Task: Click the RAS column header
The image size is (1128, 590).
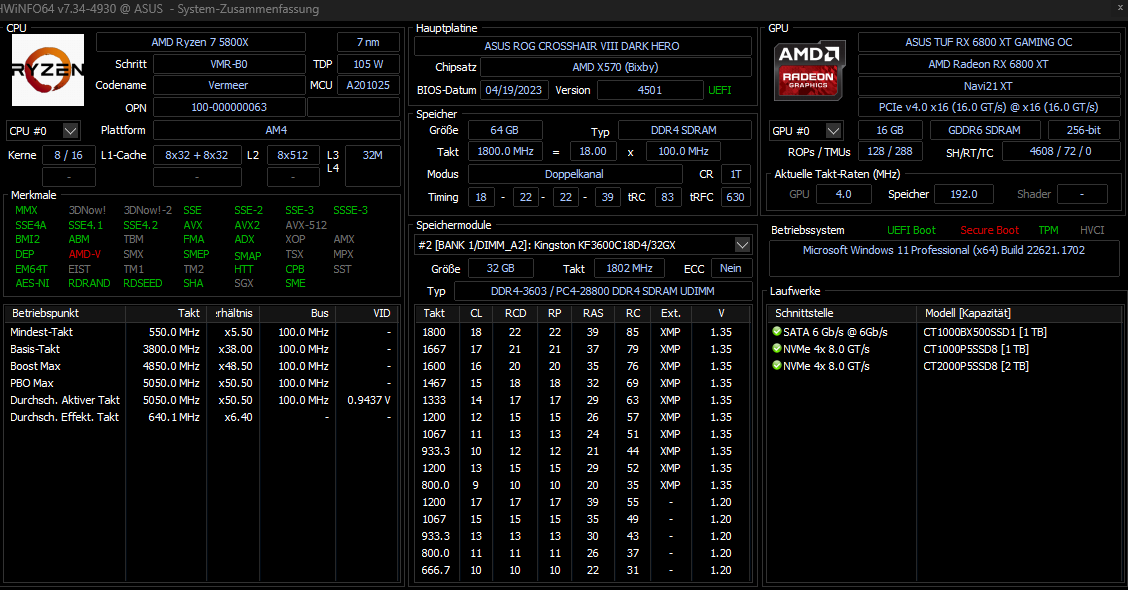Action: point(593,313)
